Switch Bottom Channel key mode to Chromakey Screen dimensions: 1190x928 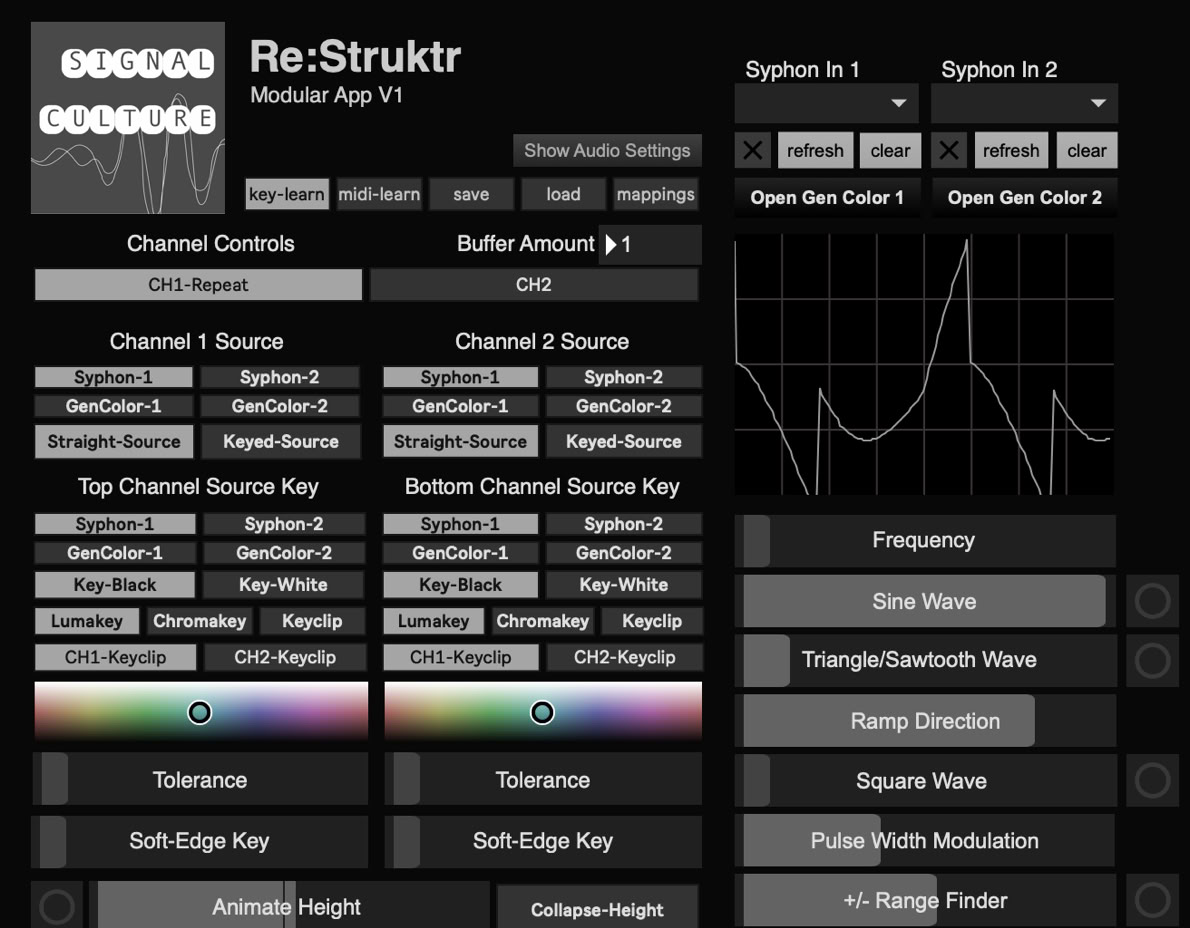pyautogui.click(x=543, y=621)
